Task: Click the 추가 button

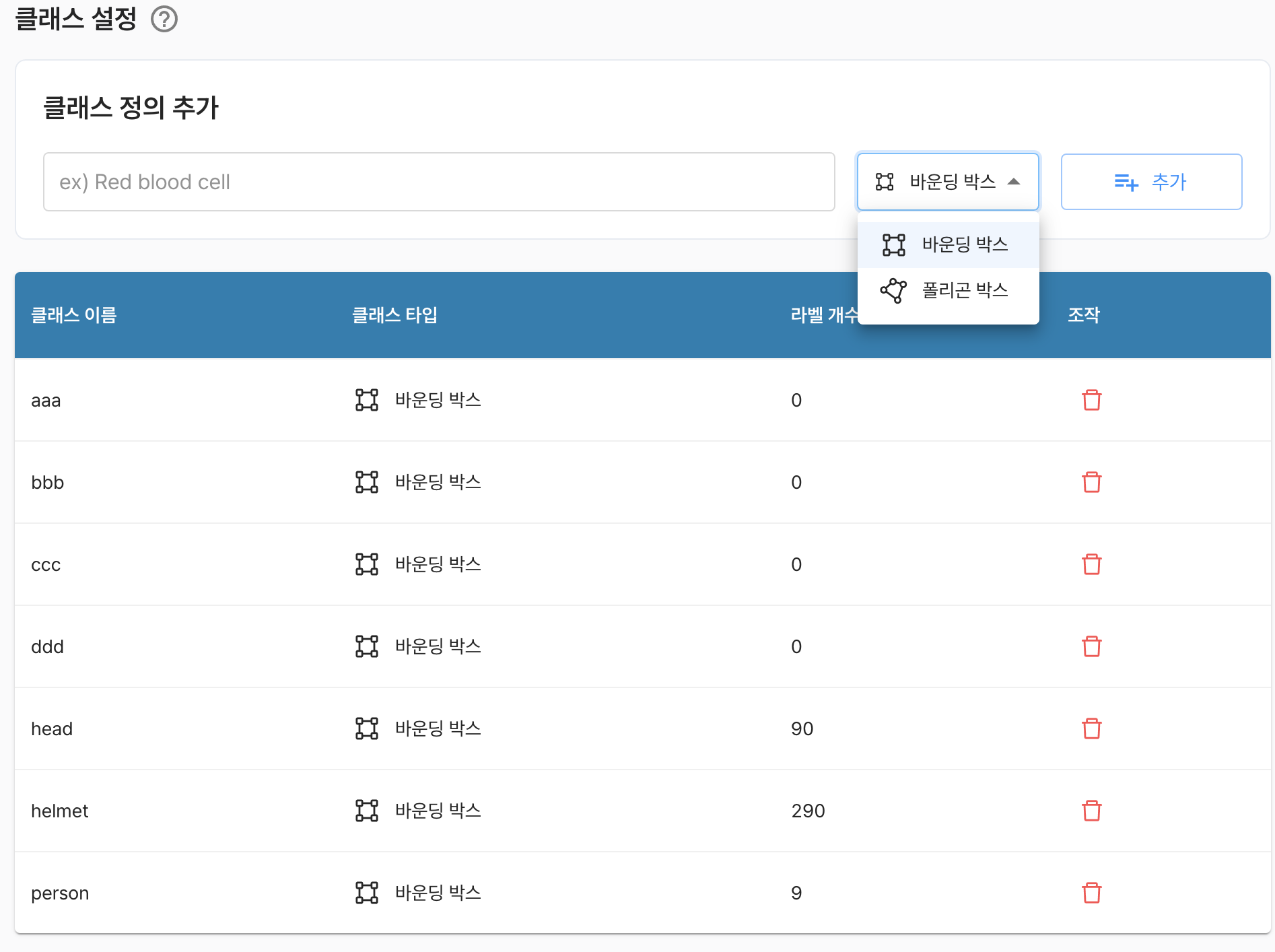Action: click(1151, 182)
